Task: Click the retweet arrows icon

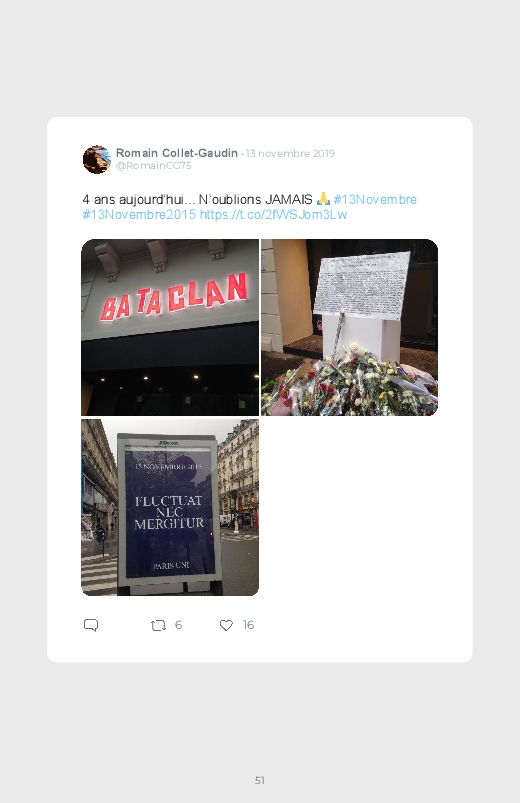Action: (158, 625)
